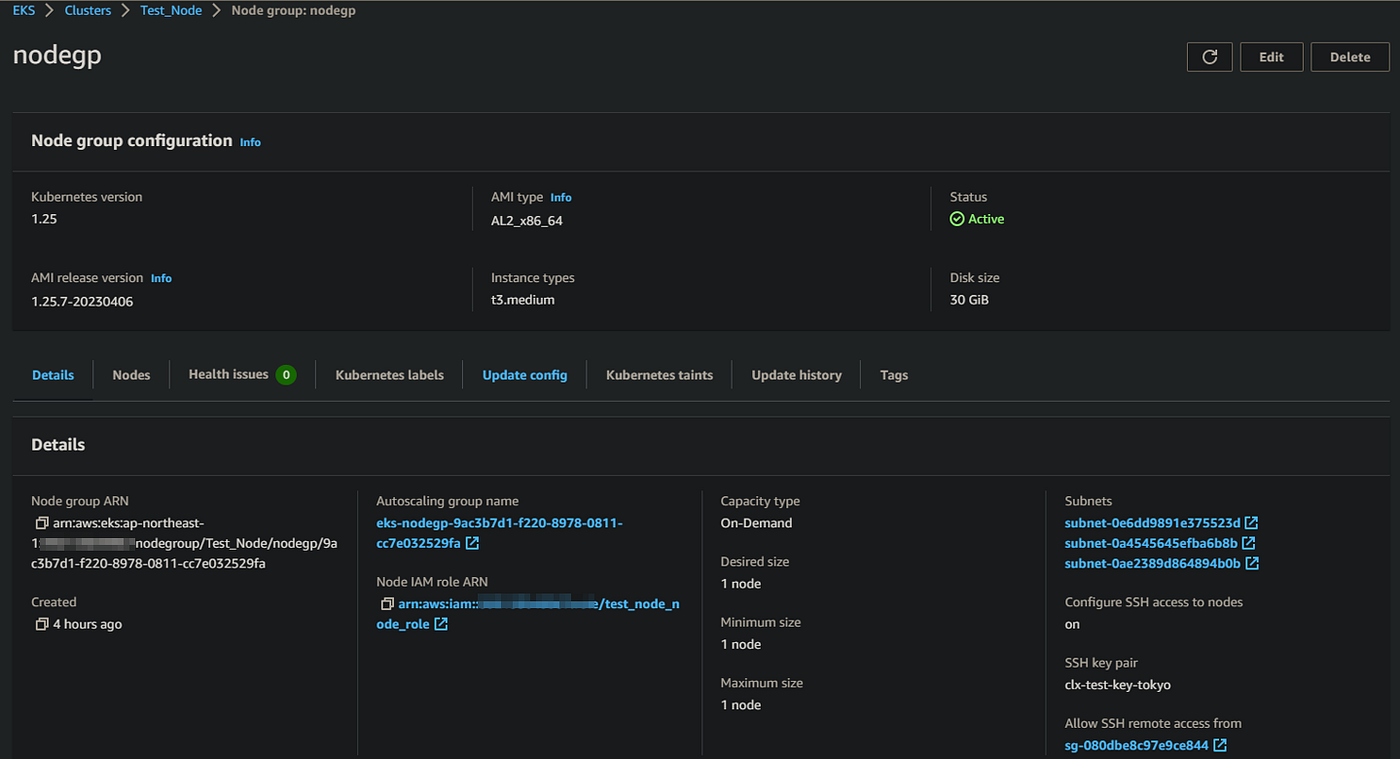Open subnet-0e6dd9891e375523d link
Viewport: 1400px width, 759px height.
pos(1152,523)
